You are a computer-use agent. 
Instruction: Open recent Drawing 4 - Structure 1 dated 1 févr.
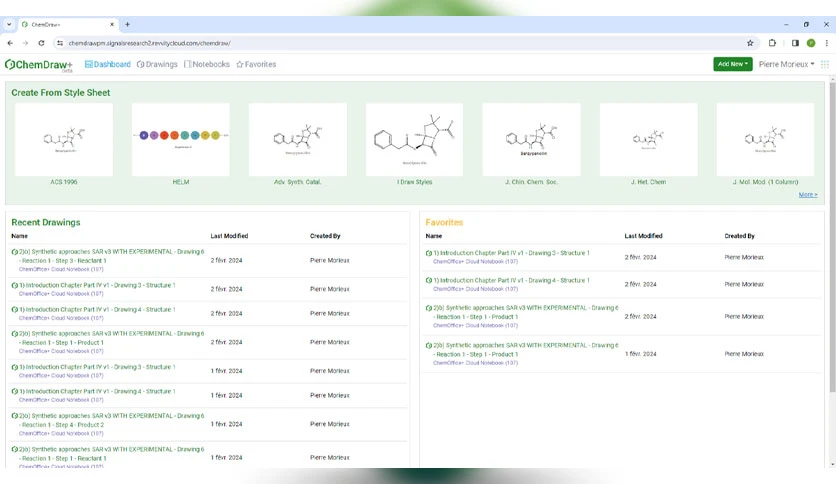click(x=97, y=392)
